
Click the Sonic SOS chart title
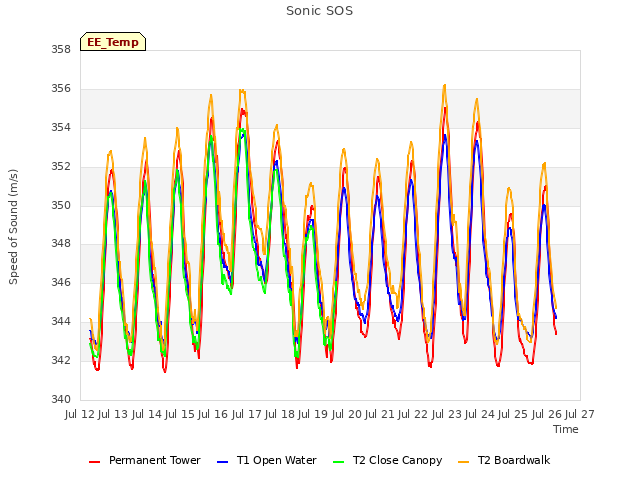tap(319, 11)
